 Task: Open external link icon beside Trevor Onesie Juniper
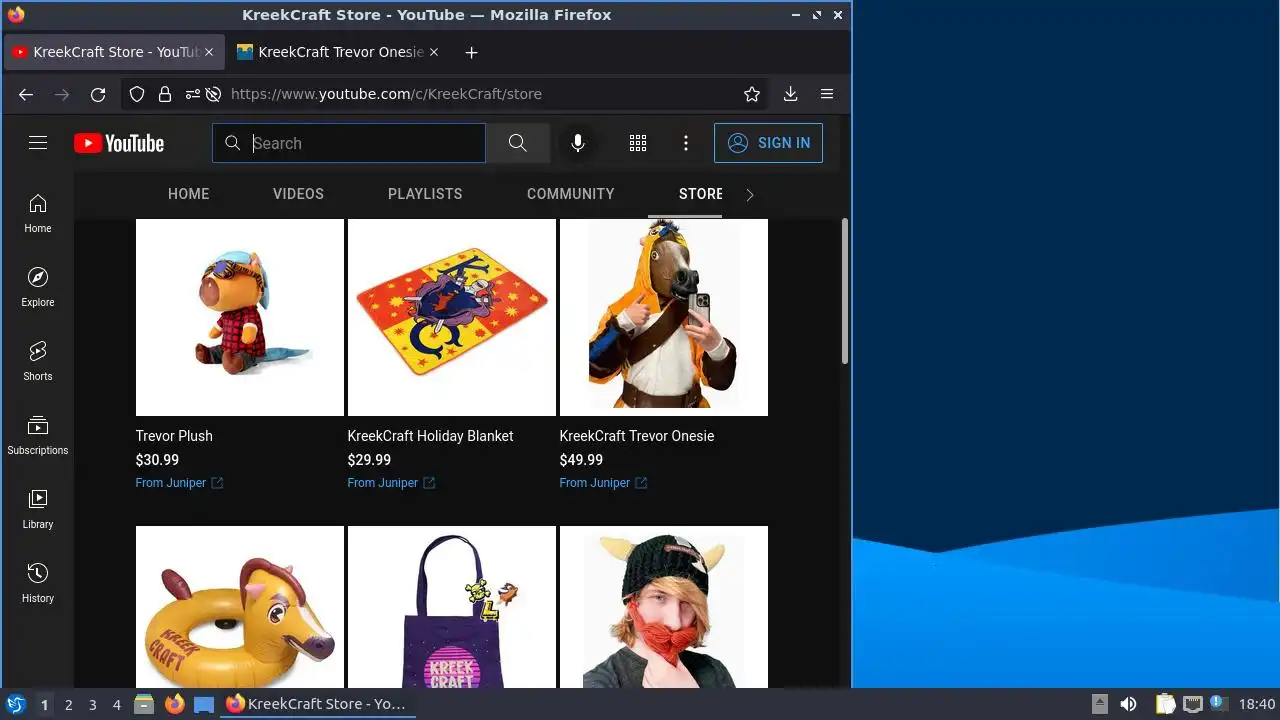click(x=641, y=483)
